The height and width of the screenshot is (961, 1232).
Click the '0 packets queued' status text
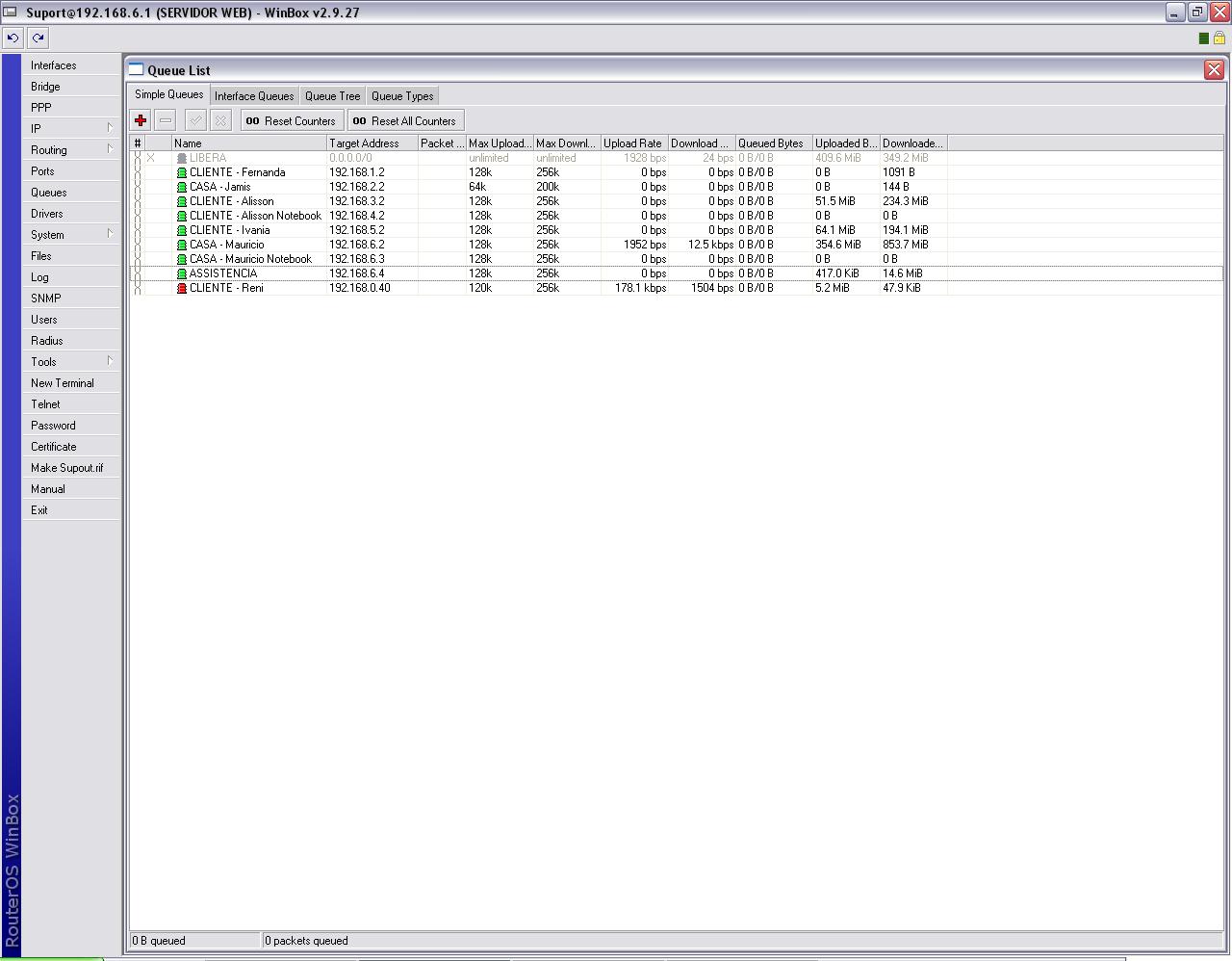[306, 941]
